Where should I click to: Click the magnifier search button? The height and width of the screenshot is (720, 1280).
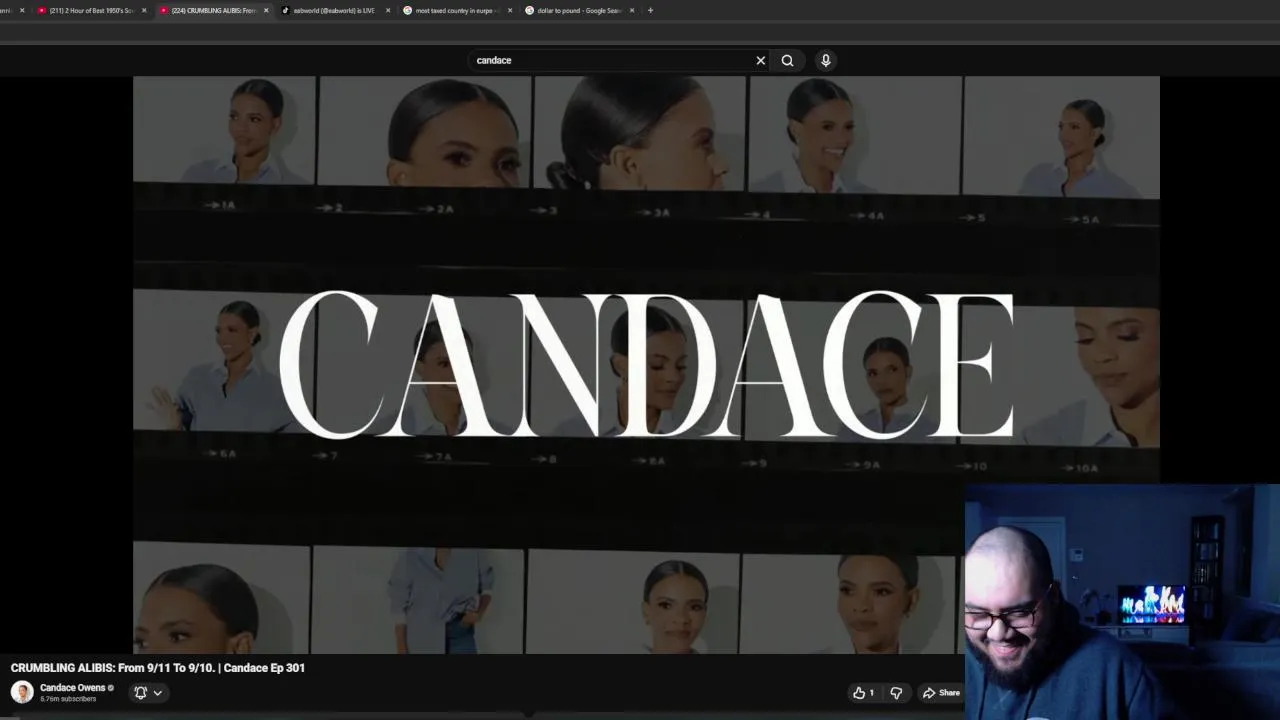(x=788, y=60)
